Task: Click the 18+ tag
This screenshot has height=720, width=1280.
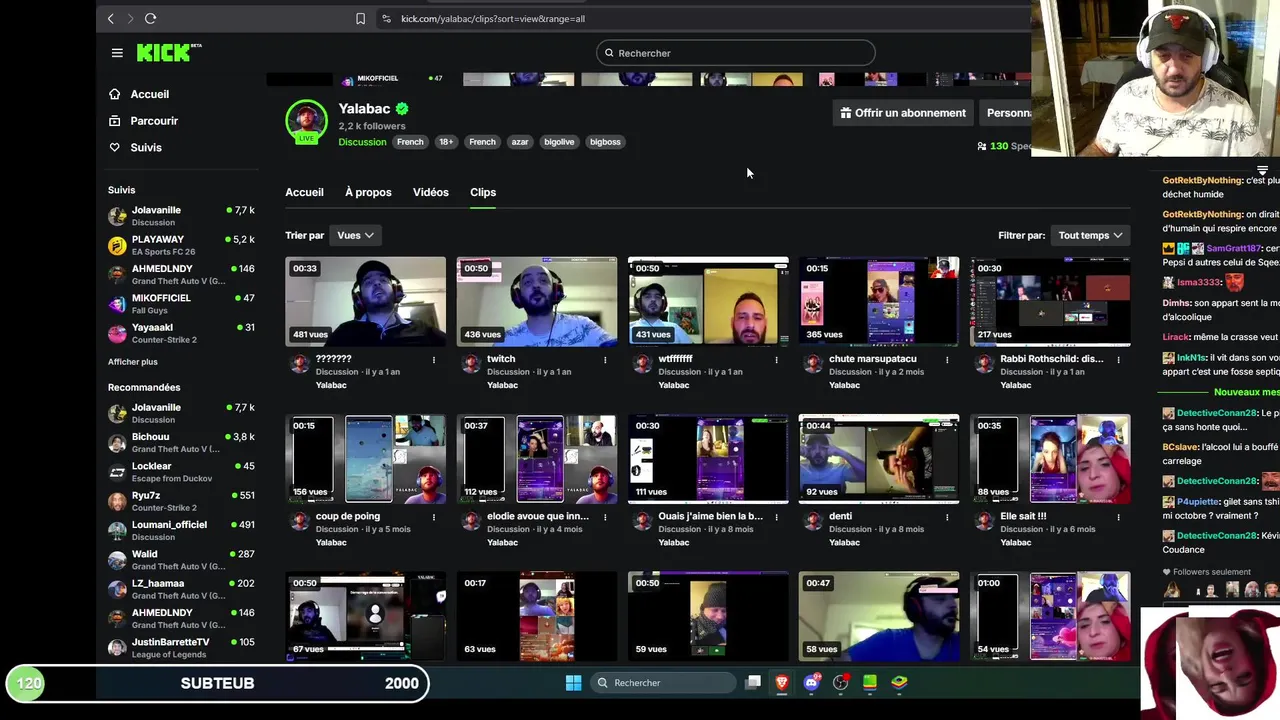Action: (x=446, y=142)
